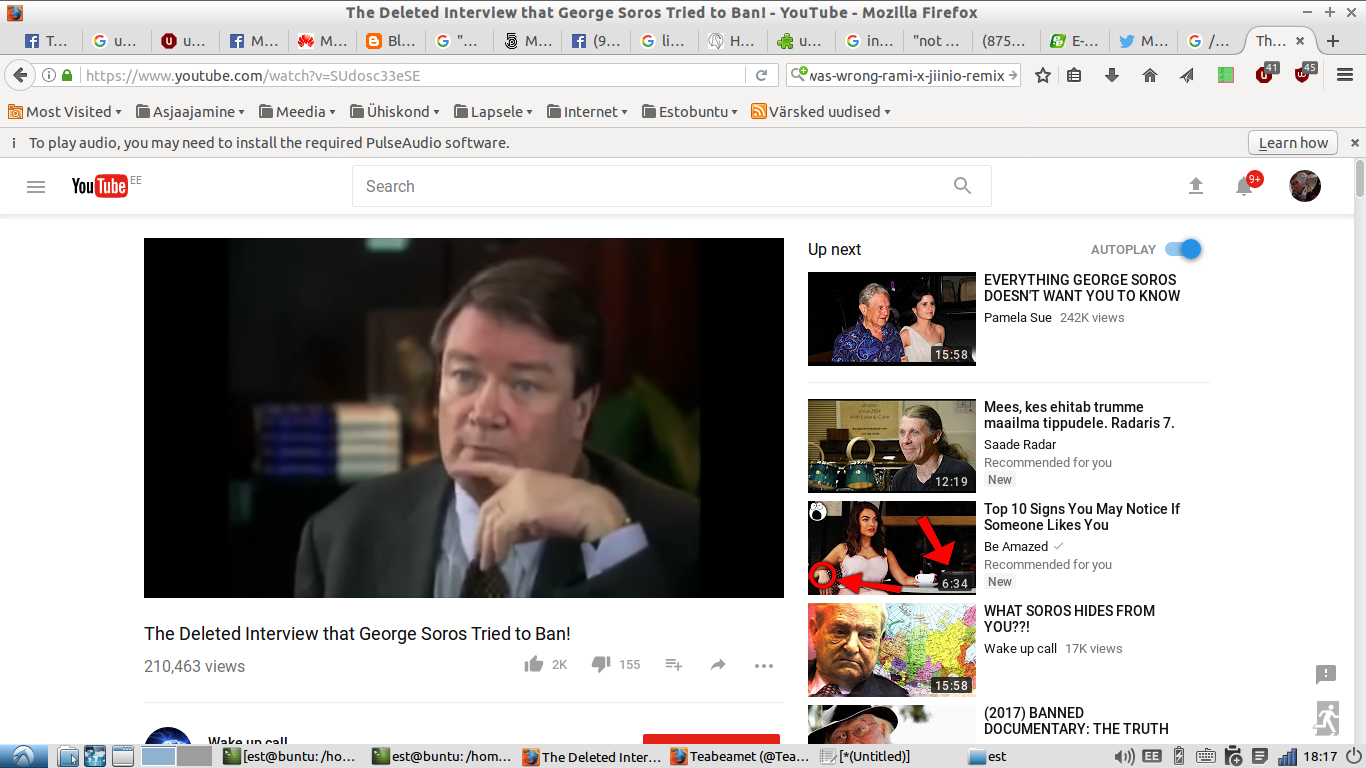Click the Firefox search box
This screenshot has width=1366, height=768.
(905, 75)
